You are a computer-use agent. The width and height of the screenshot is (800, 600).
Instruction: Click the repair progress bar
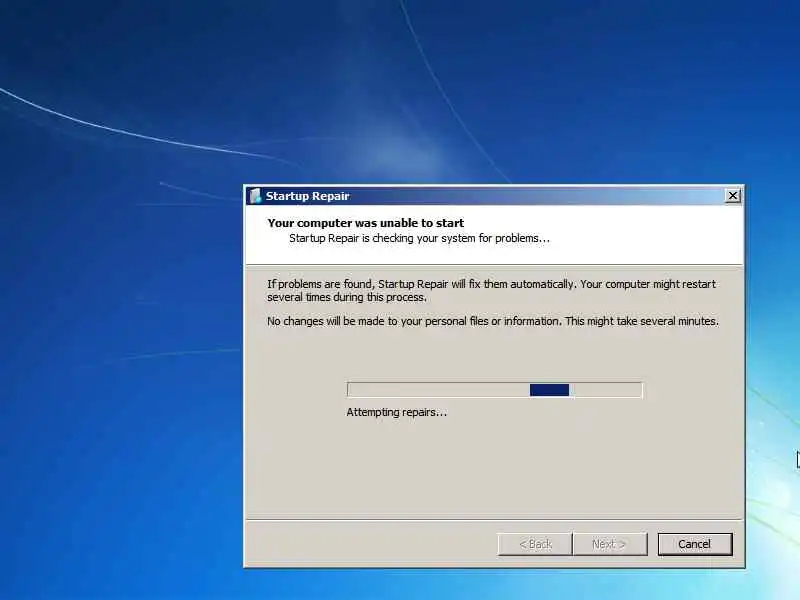pyautogui.click(x=494, y=390)
